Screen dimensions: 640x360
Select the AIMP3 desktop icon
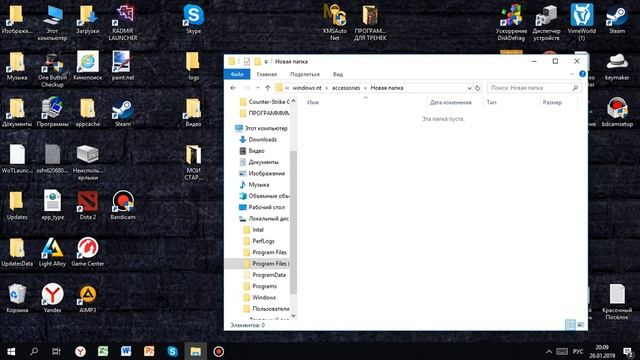[x=88, y=298]
